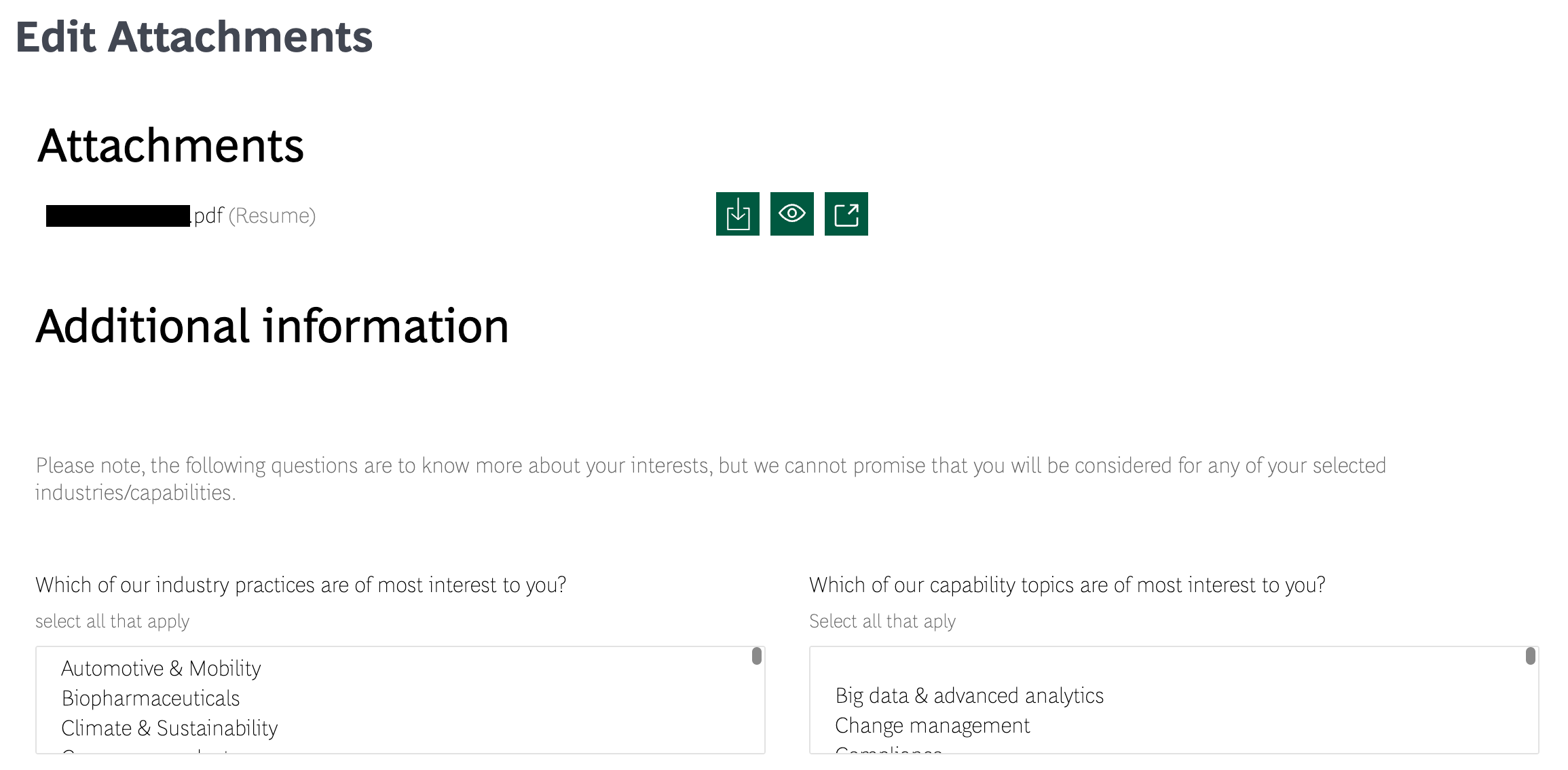Screen dimensions: 1568x770
Task: Open the resume in a new window
Action: point(846,214)
